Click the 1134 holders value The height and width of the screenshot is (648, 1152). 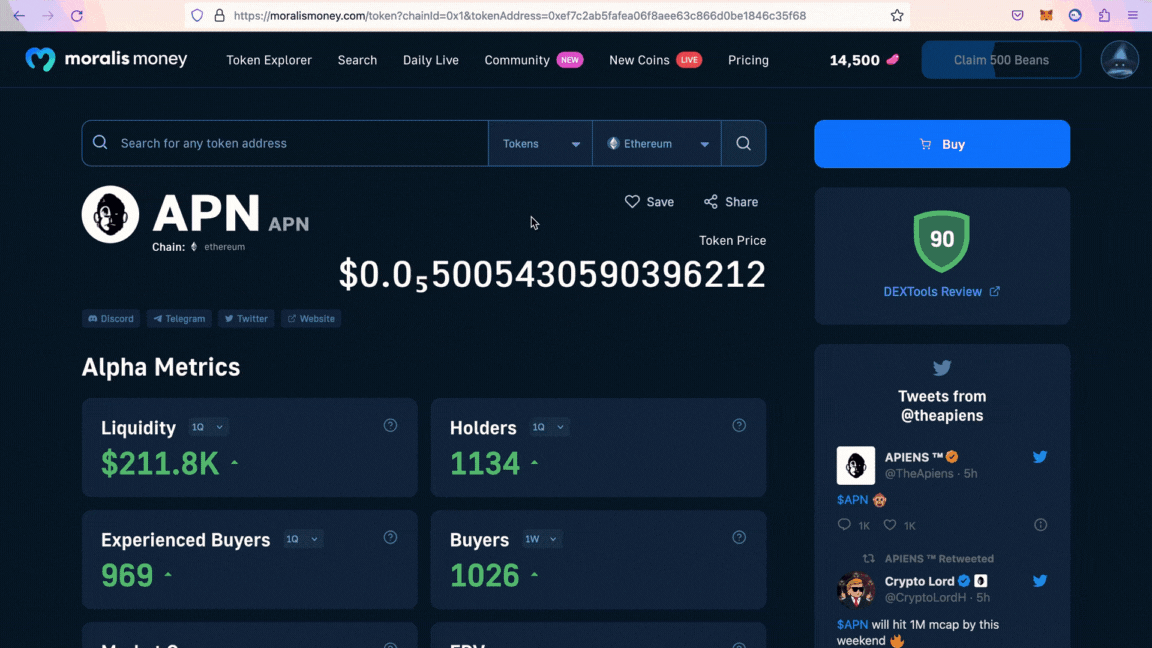pos(485,464)
